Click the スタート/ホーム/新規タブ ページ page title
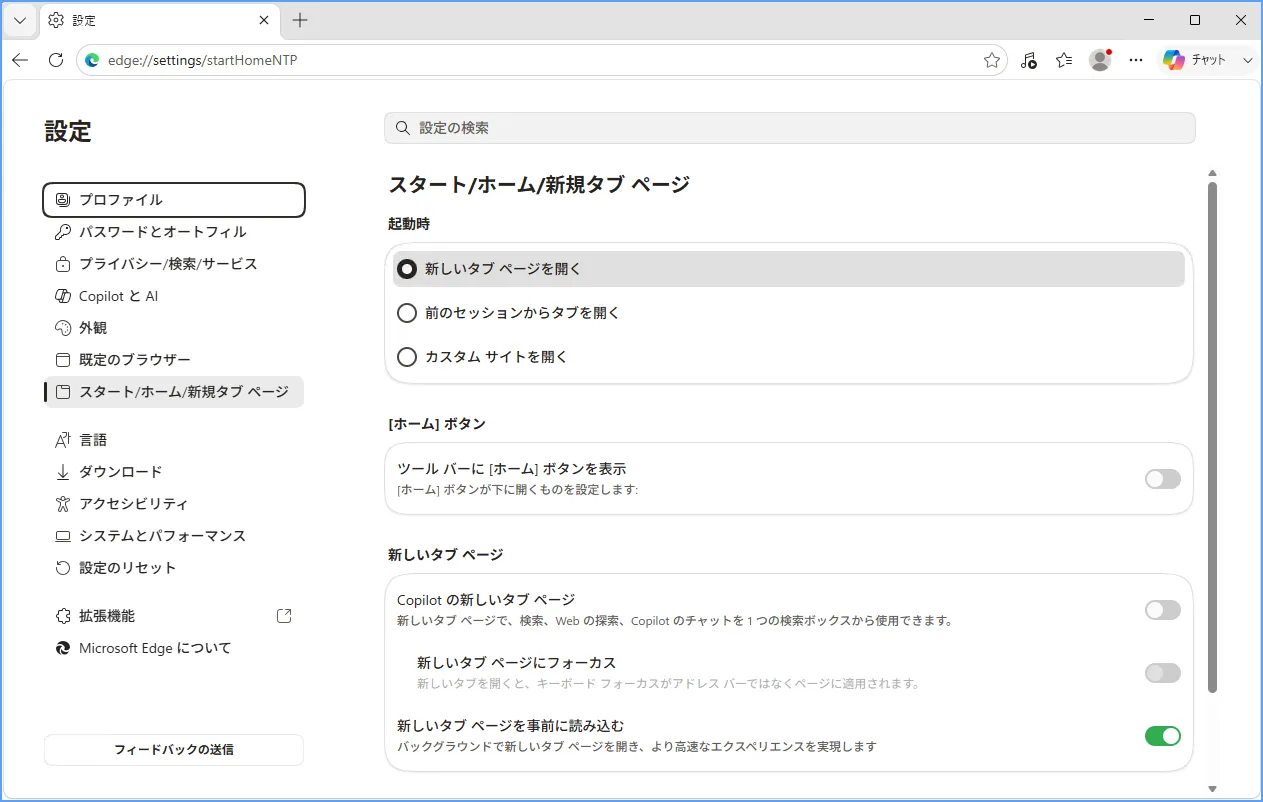This screenshot has height=802, width=1263. 539,184
